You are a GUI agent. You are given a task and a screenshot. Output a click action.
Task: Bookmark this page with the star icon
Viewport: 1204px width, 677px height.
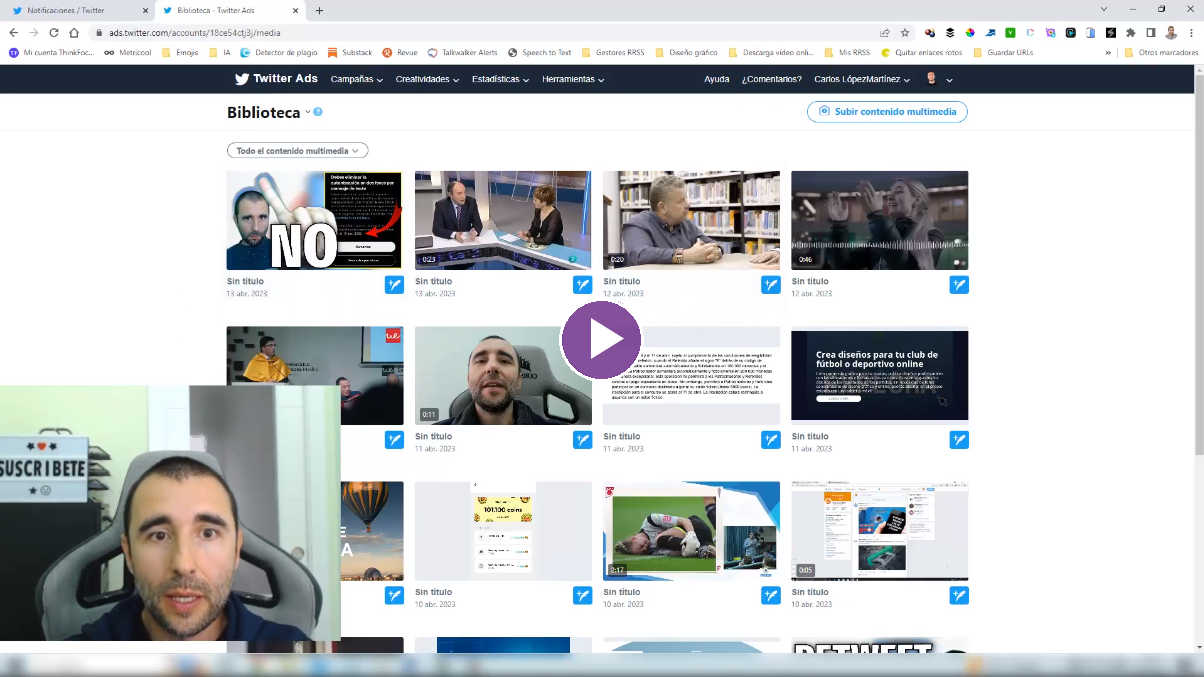[x=905, y=33]
